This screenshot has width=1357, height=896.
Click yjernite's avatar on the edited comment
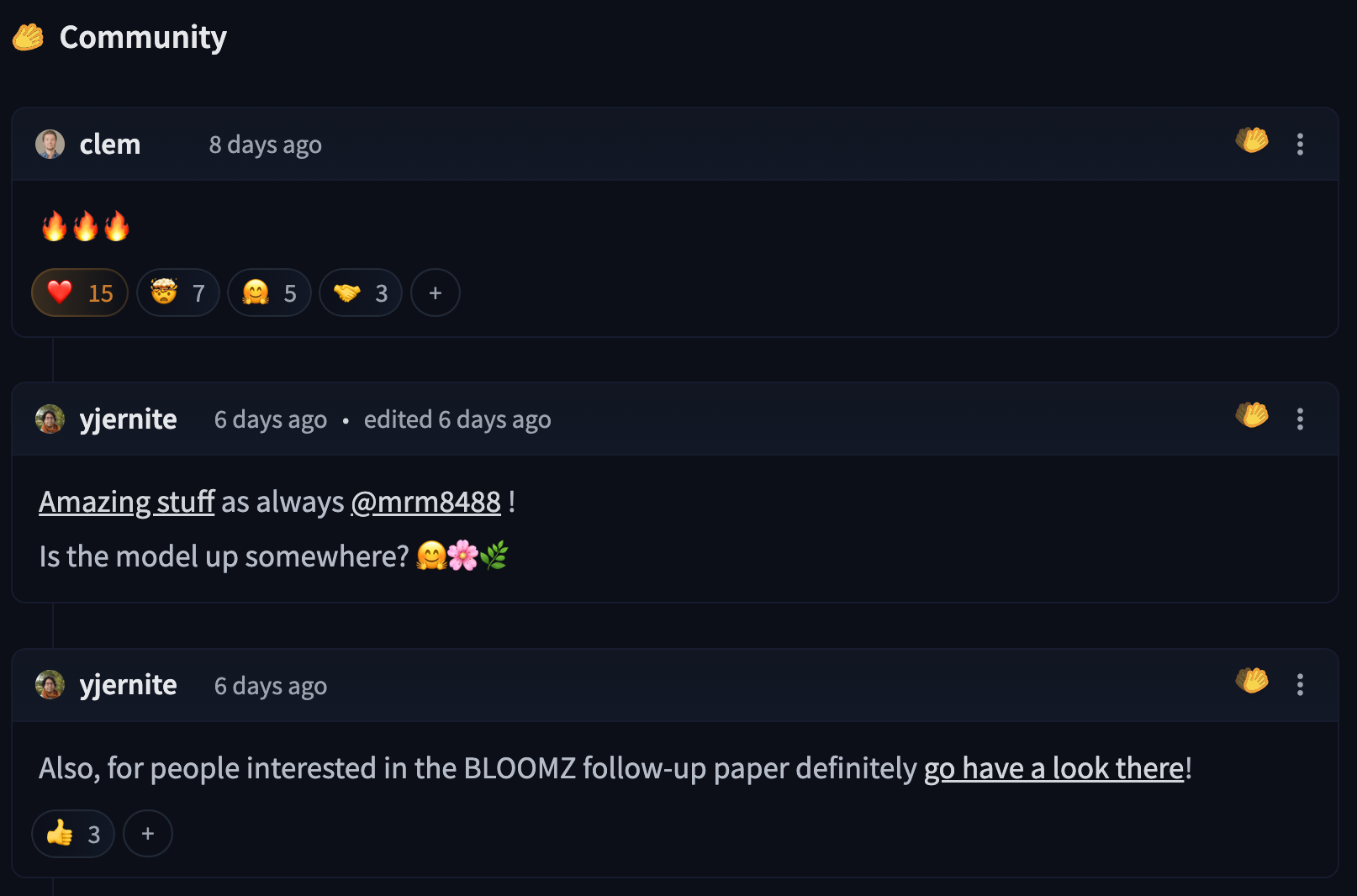pyautogui.click(x=50, y=419)
